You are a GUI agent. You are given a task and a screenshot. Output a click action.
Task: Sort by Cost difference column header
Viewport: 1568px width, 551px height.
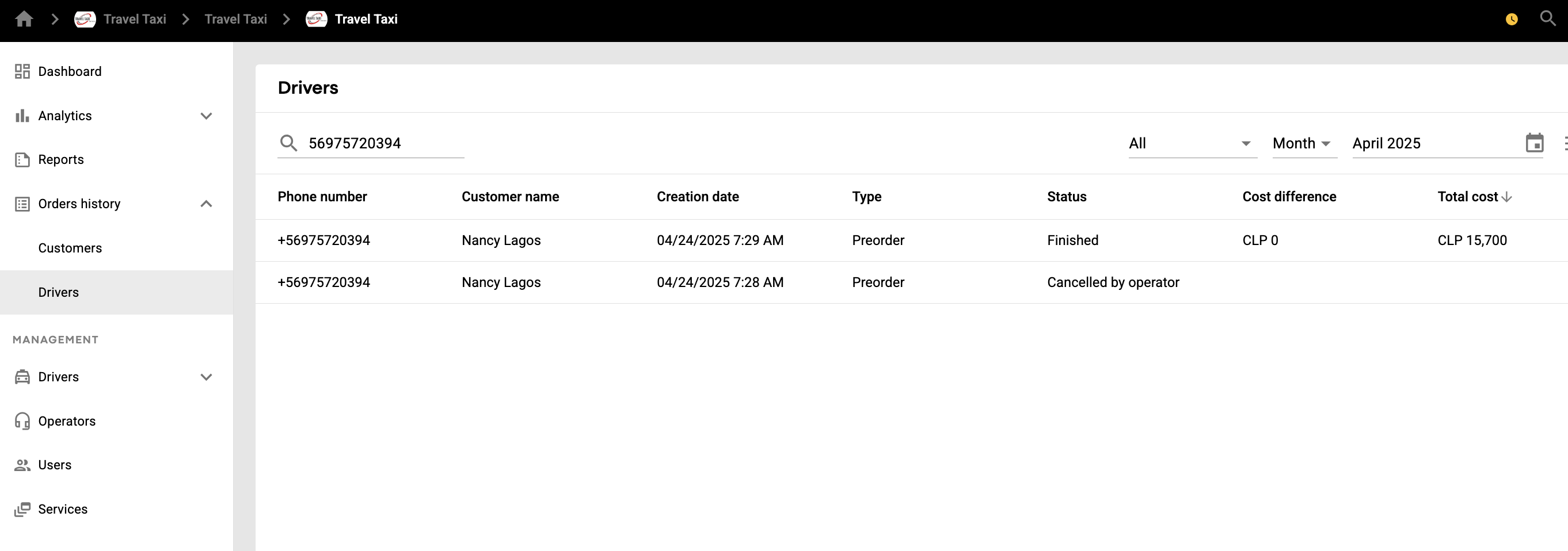[1289, 197]
